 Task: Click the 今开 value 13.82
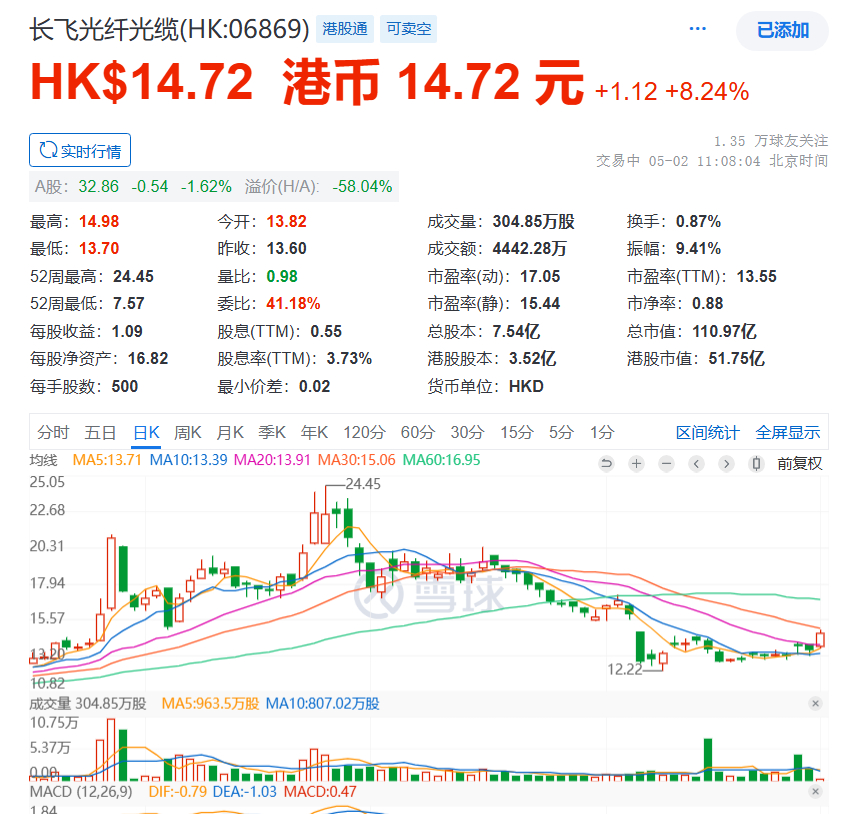287,222
